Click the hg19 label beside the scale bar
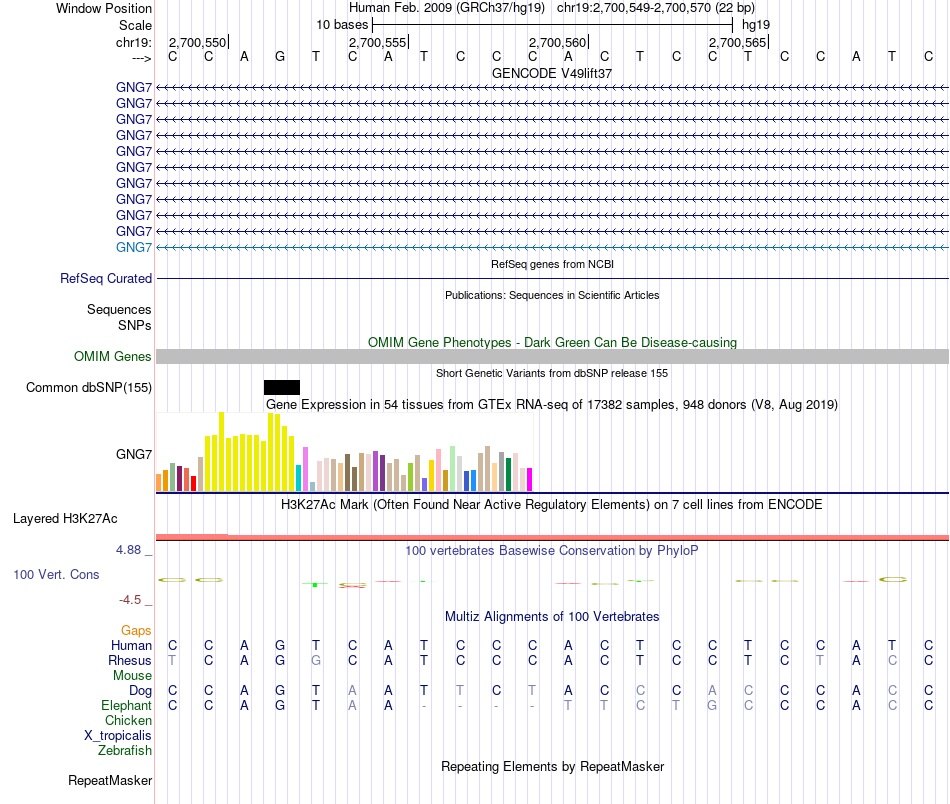Image resolution: width=950 pixels, height=804 pixels. [756, 25]
